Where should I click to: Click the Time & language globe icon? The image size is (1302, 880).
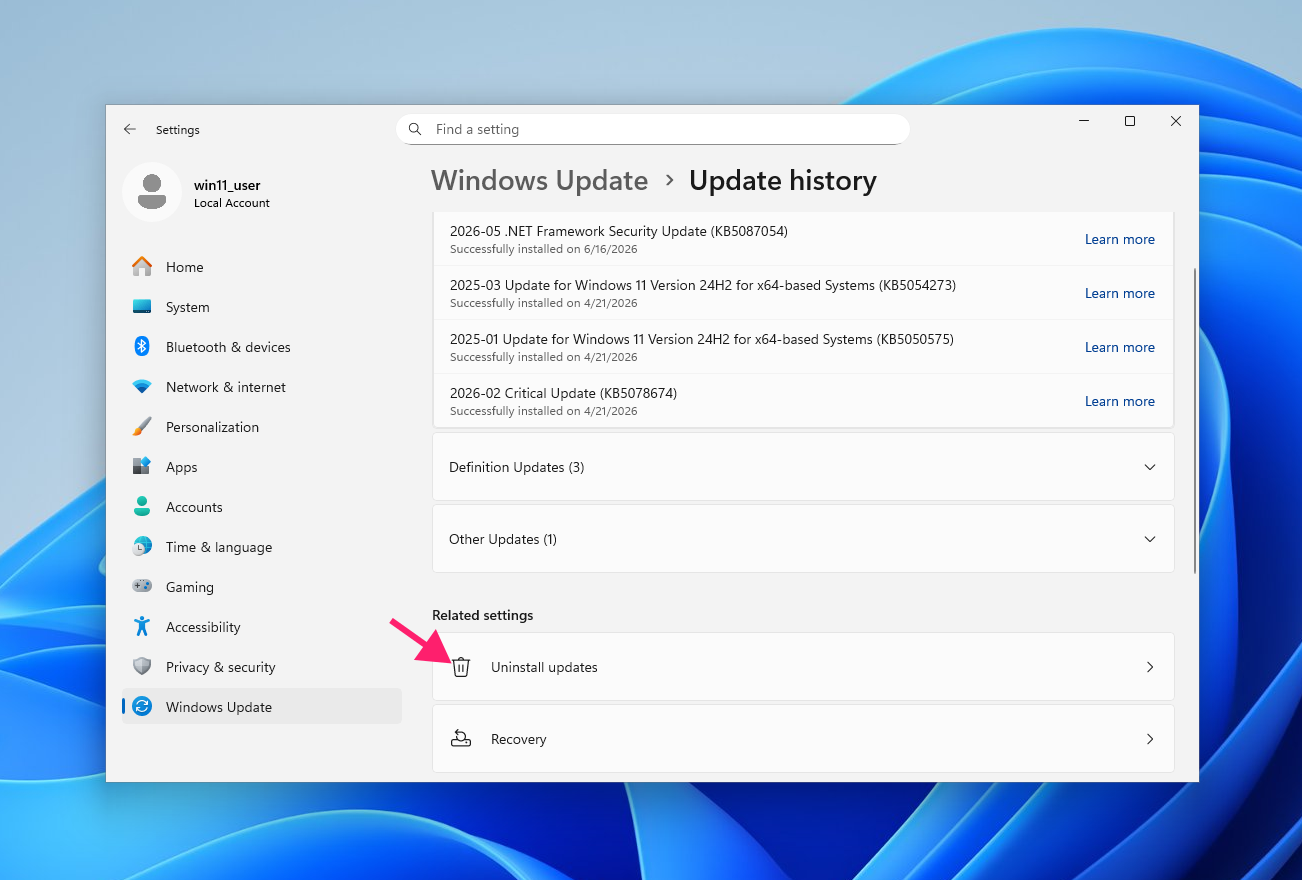(x=142, y=547)
